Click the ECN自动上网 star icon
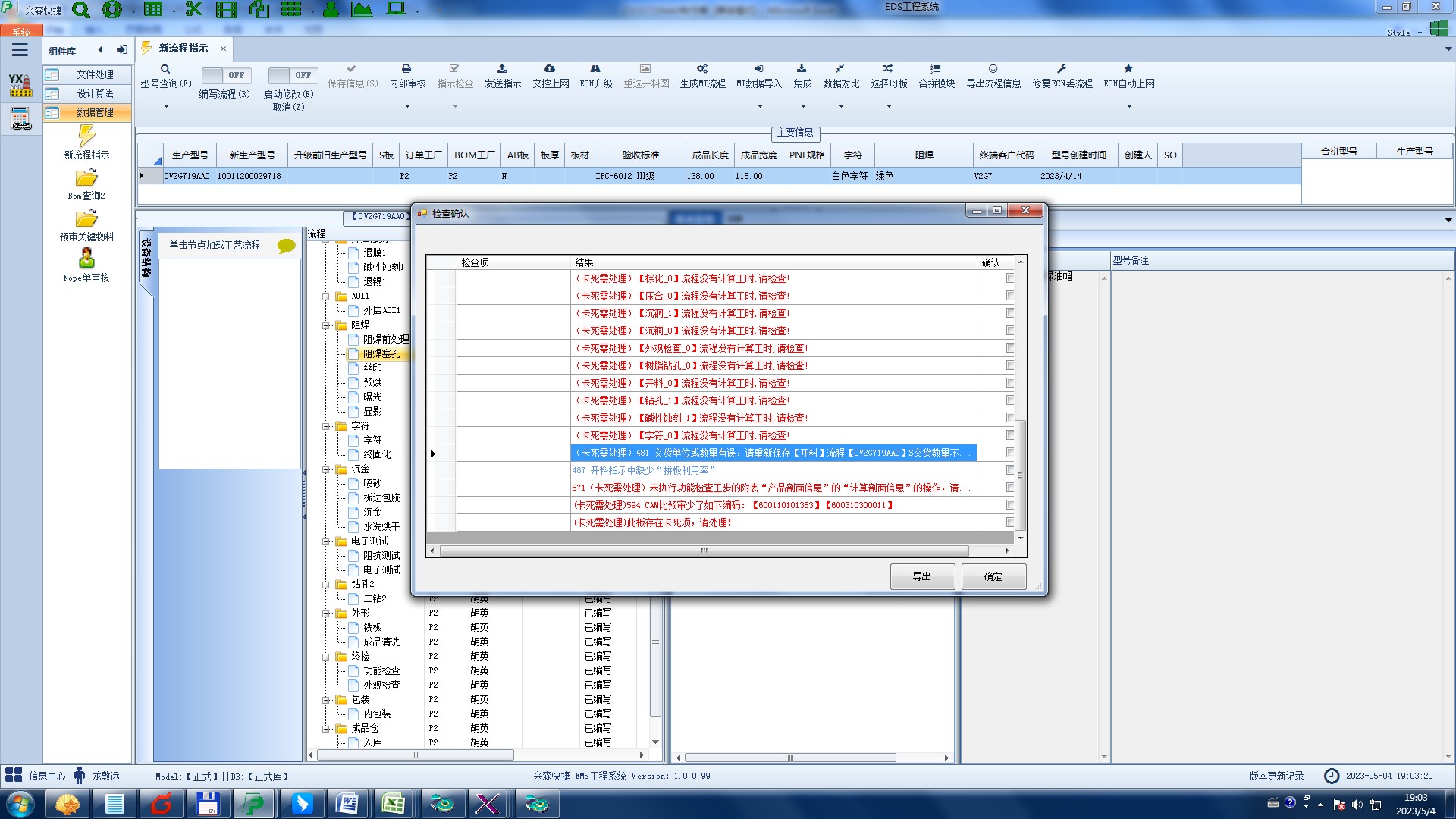This screenshot has height=819, width=1456. click(x=1128, y=69)
